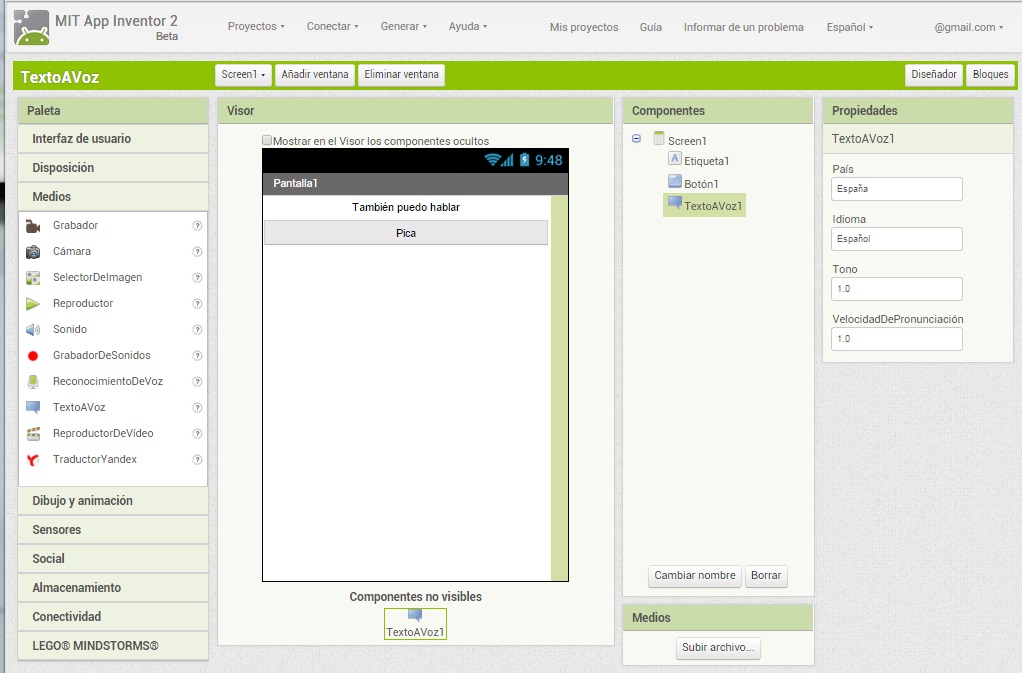Open the Screen1 selector dropdown
This screenshot has width=1022, height=673.
[x=243, y=74]
